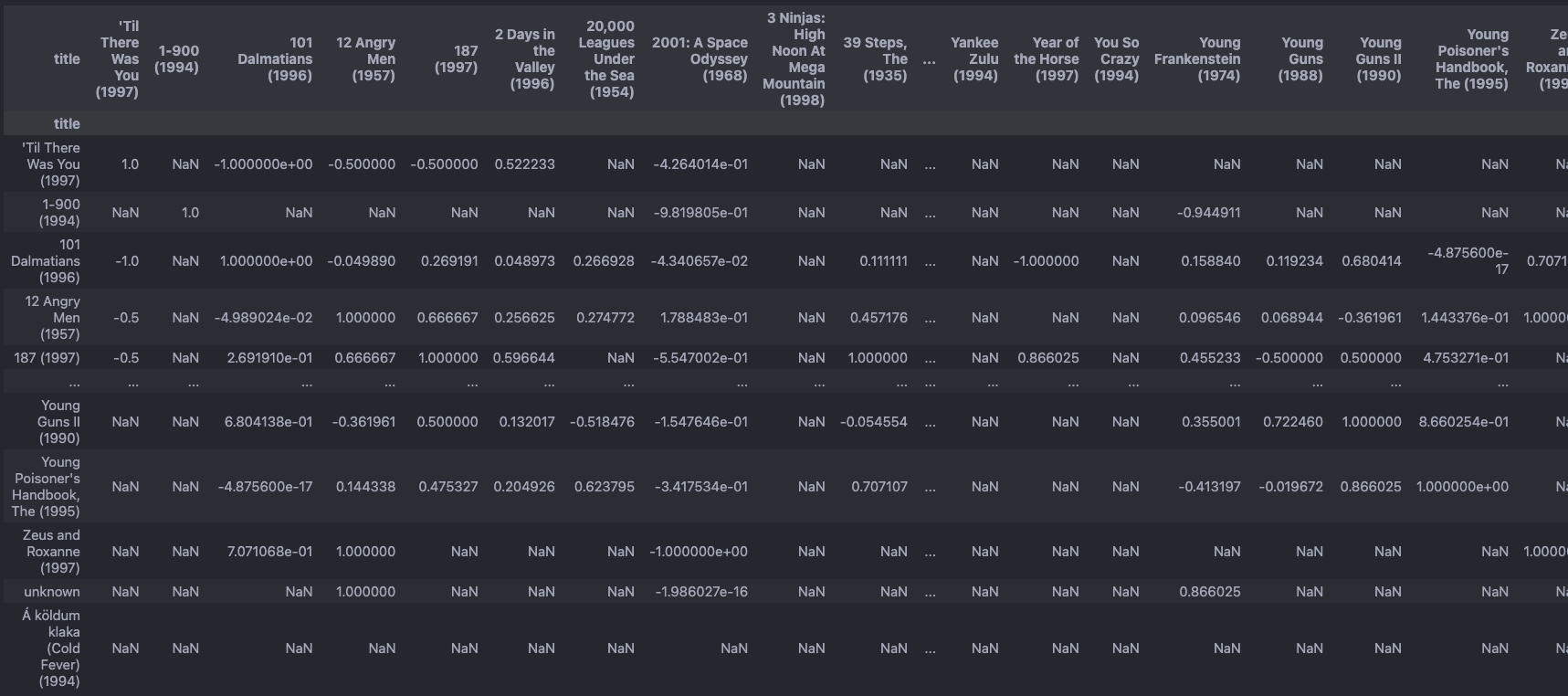The width and height of the screenshot is (1568, 696).
Task: Click row label '1-900 (1994)'
Action: [x=59, y=213]
